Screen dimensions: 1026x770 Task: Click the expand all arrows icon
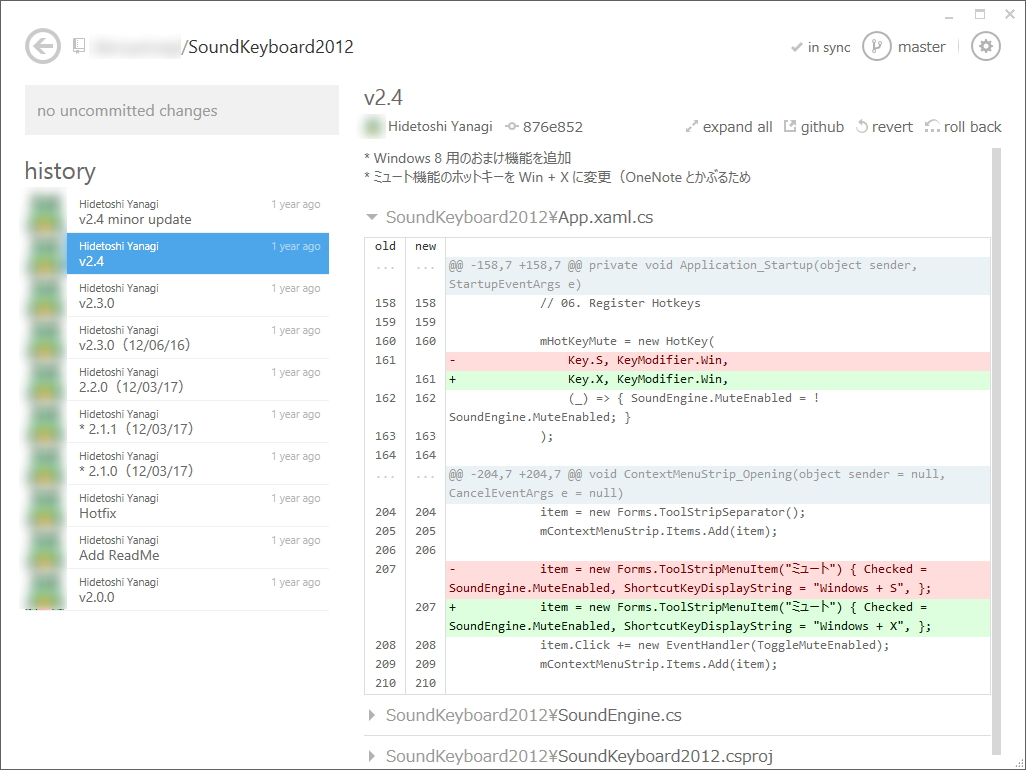692,127
